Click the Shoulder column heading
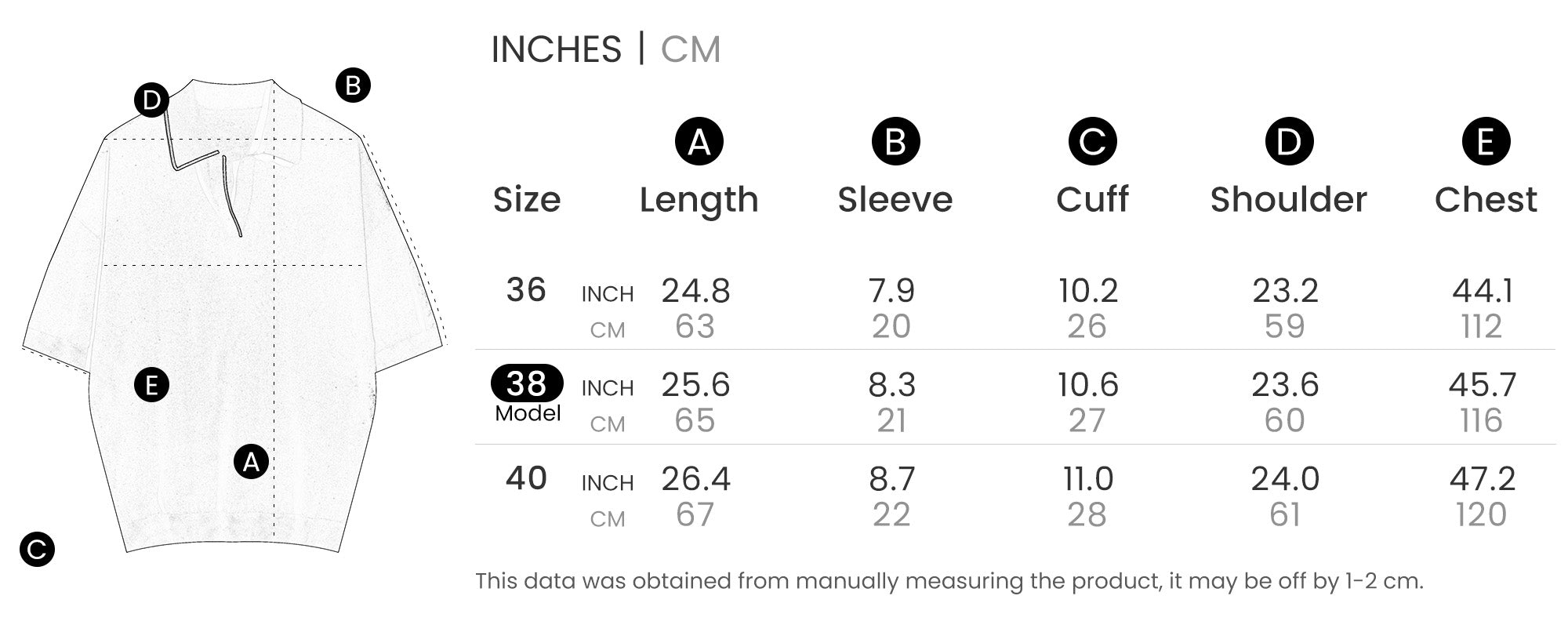The image size is (1568, 632). [x=1289, y=200]
